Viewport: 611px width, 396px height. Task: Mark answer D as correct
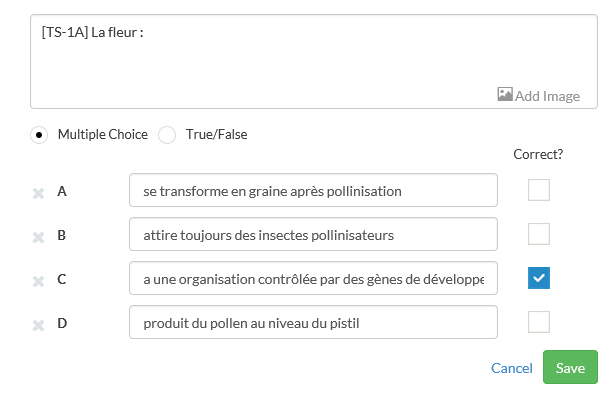pos(539,322)
